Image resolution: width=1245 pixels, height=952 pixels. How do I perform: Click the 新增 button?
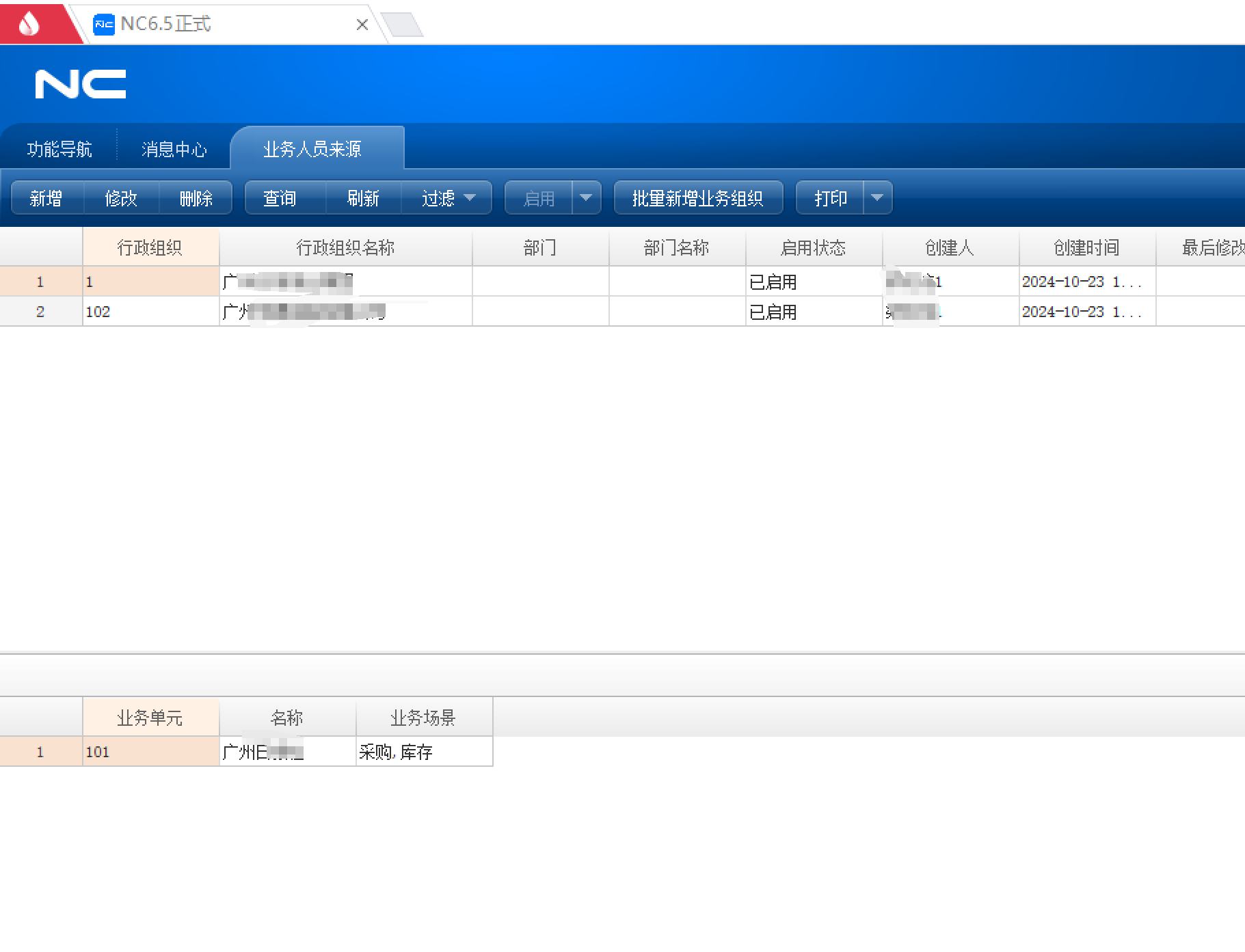[x=46, y=198]
